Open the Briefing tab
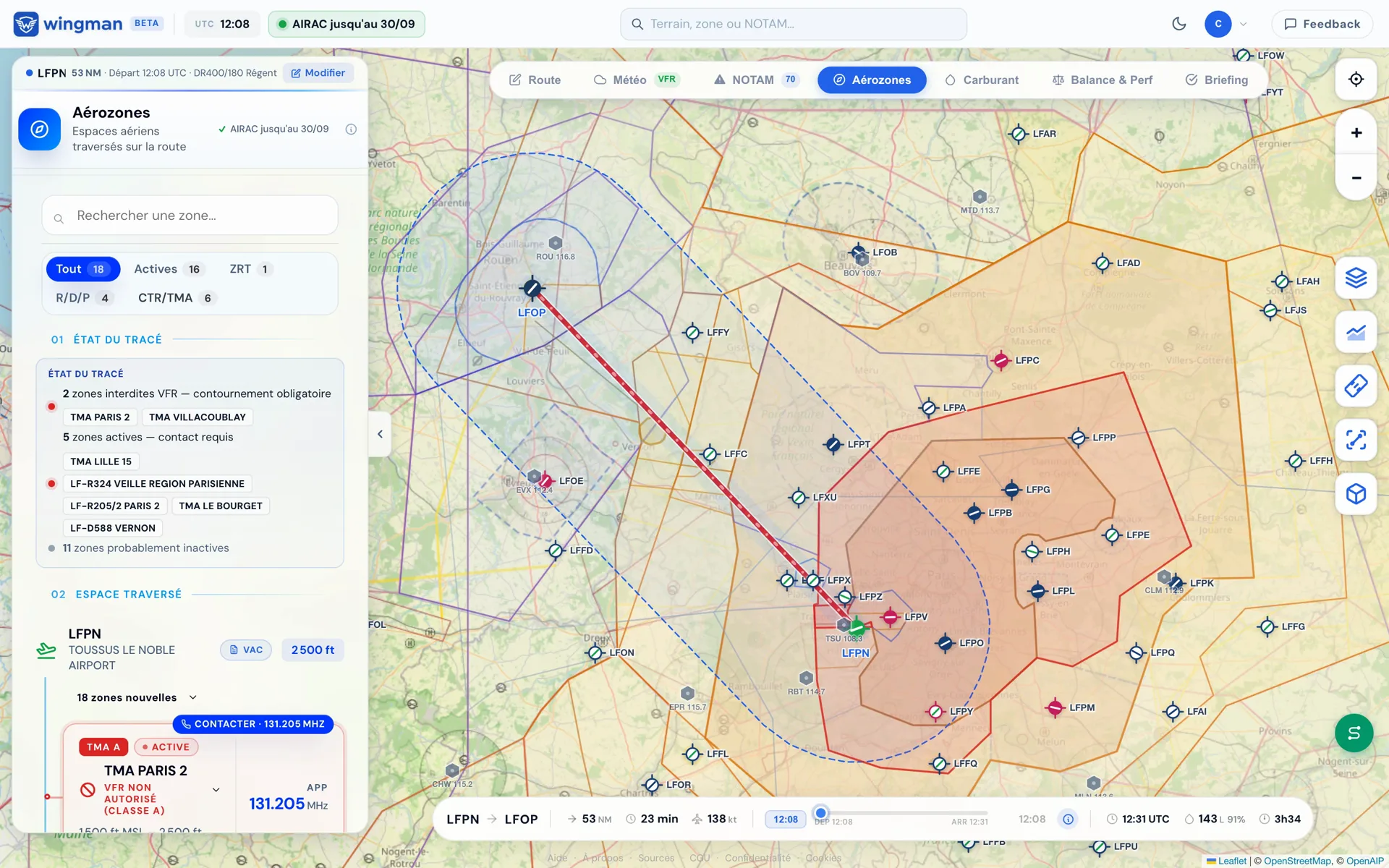1389x868 pixels. 1217,80
